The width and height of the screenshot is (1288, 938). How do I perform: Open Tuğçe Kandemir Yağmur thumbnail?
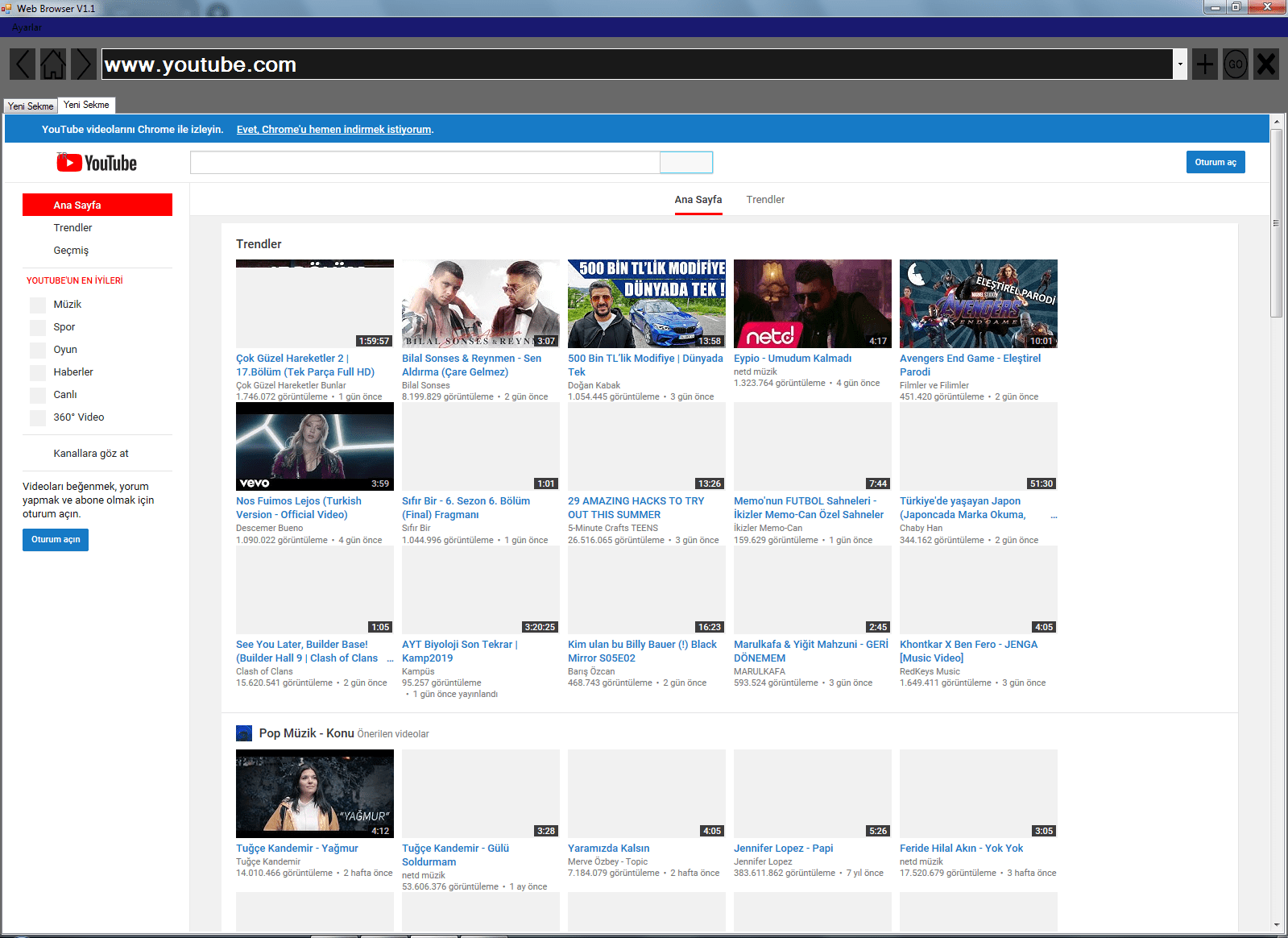tap(315, 794)
